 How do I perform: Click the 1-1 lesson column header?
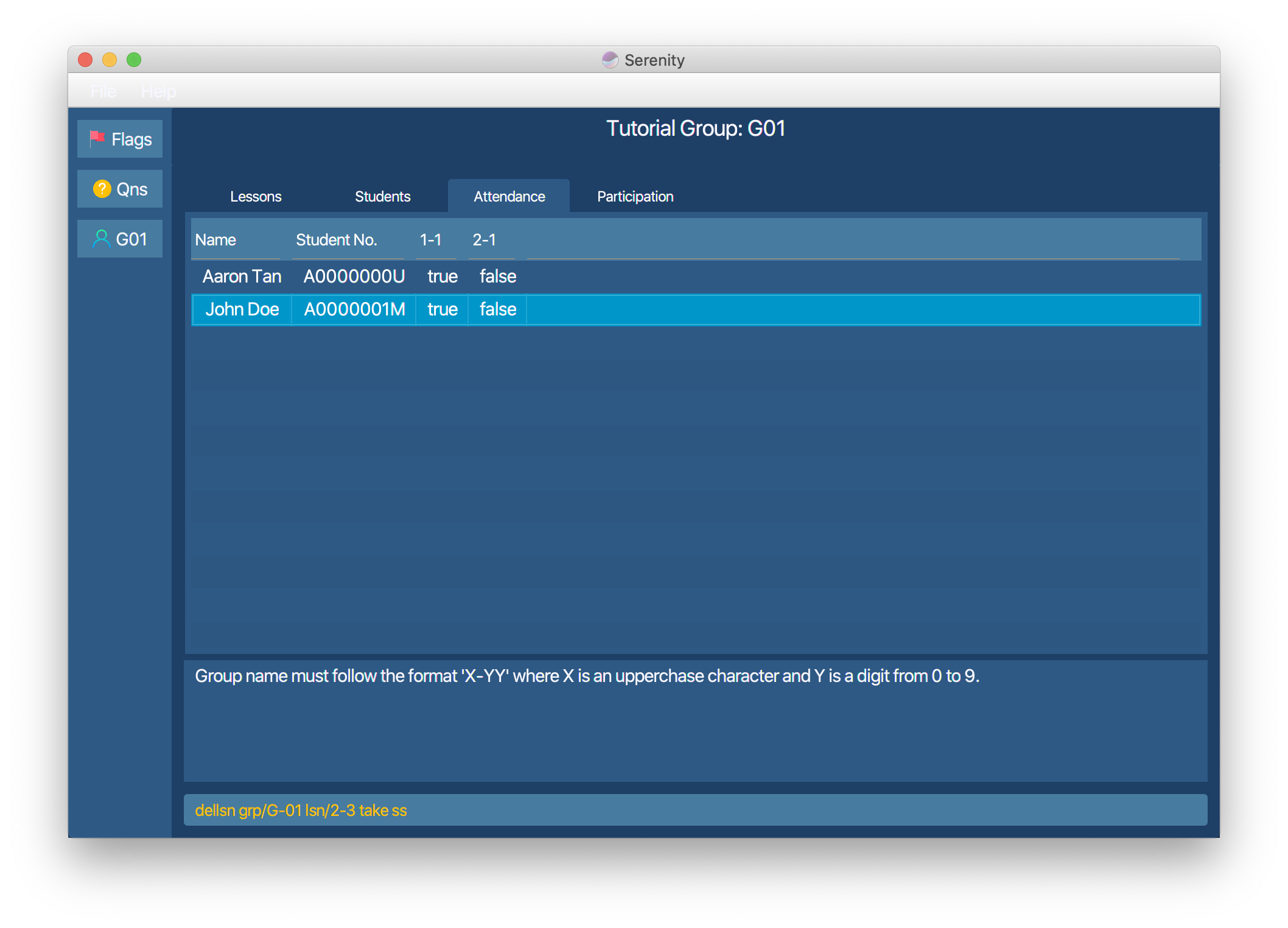430,240
